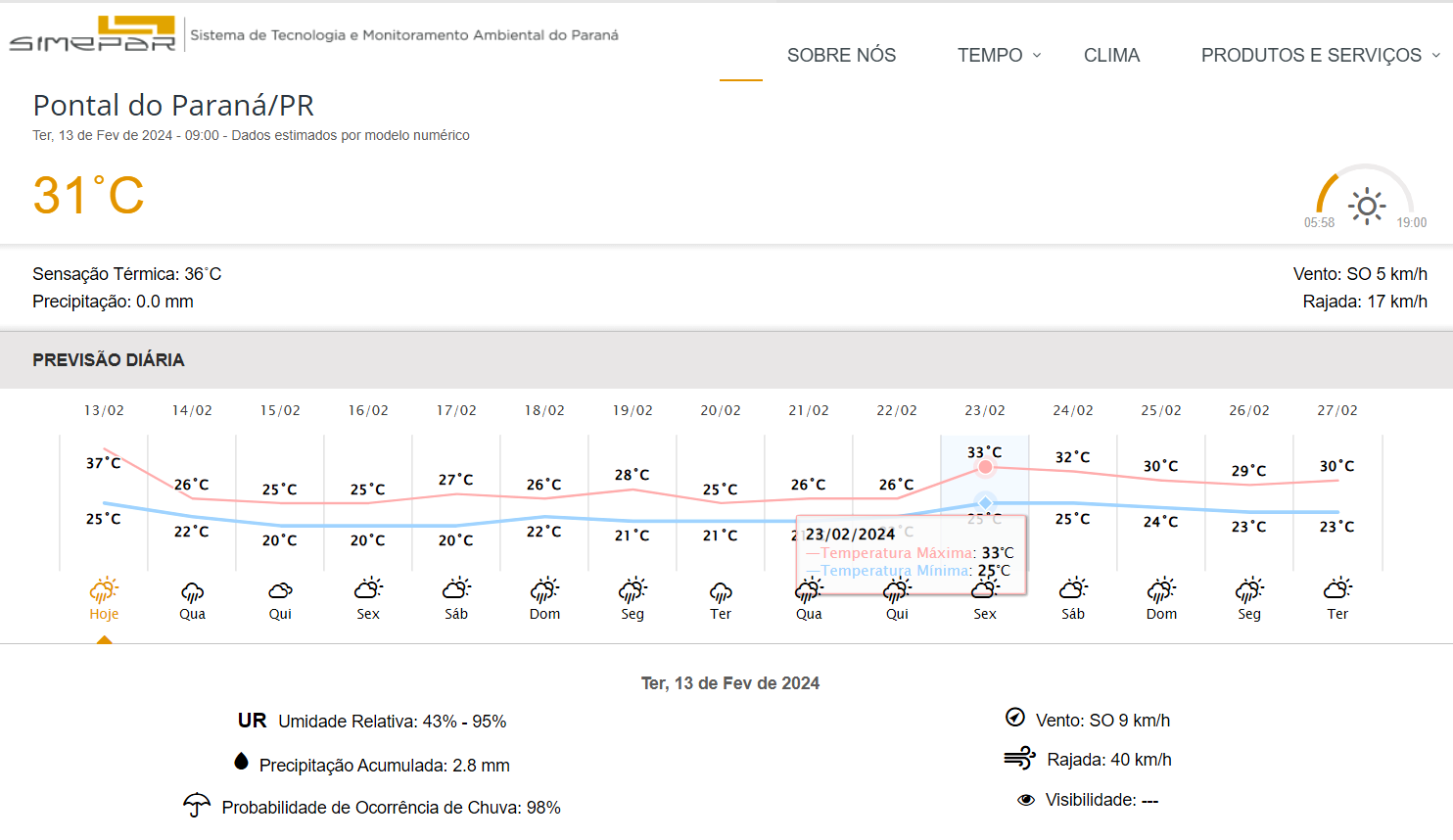Click the sun icon in sunrise-sunset gauge

click(1367, 206)
